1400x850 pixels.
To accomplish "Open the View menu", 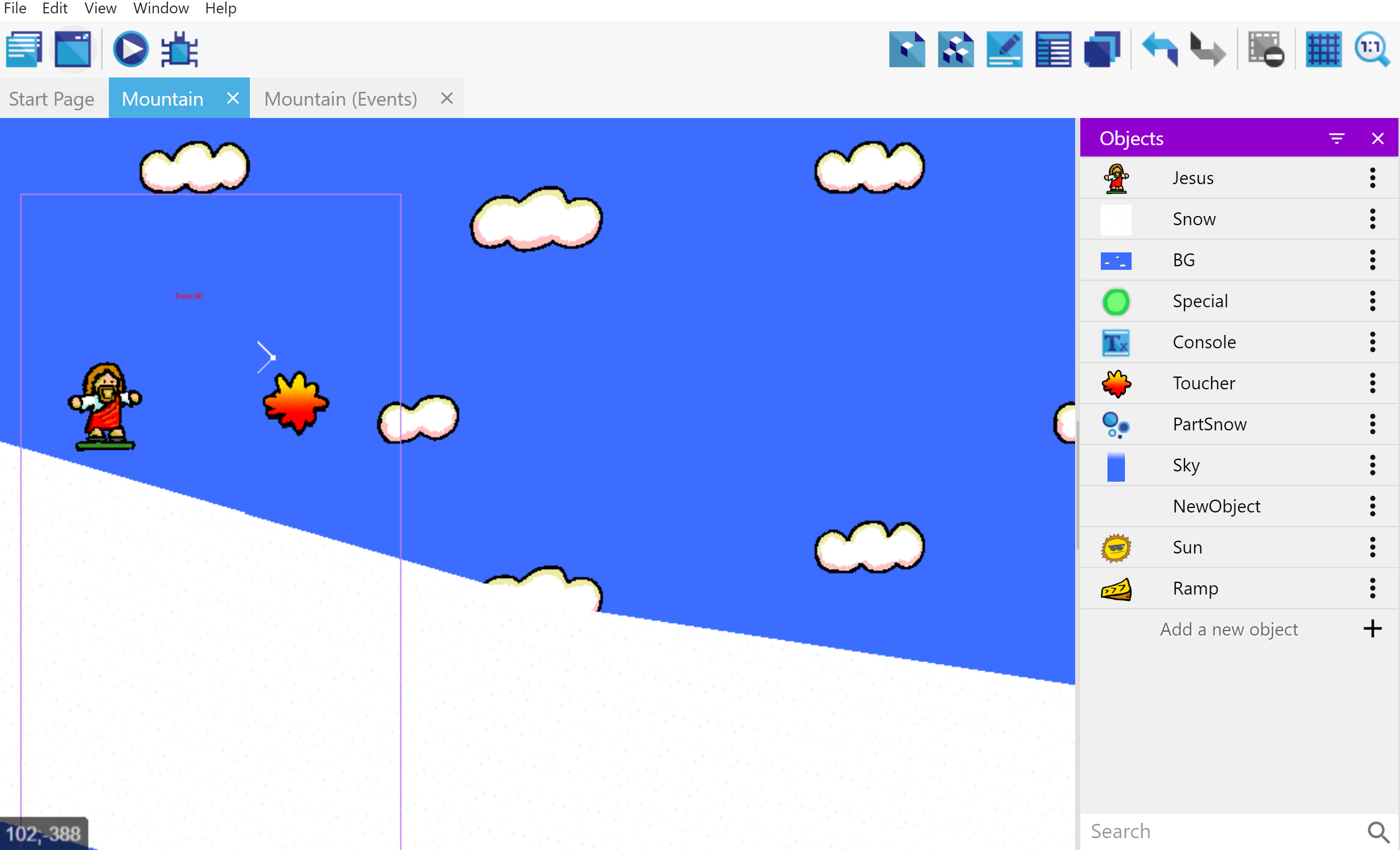I will tap(101, 8).
